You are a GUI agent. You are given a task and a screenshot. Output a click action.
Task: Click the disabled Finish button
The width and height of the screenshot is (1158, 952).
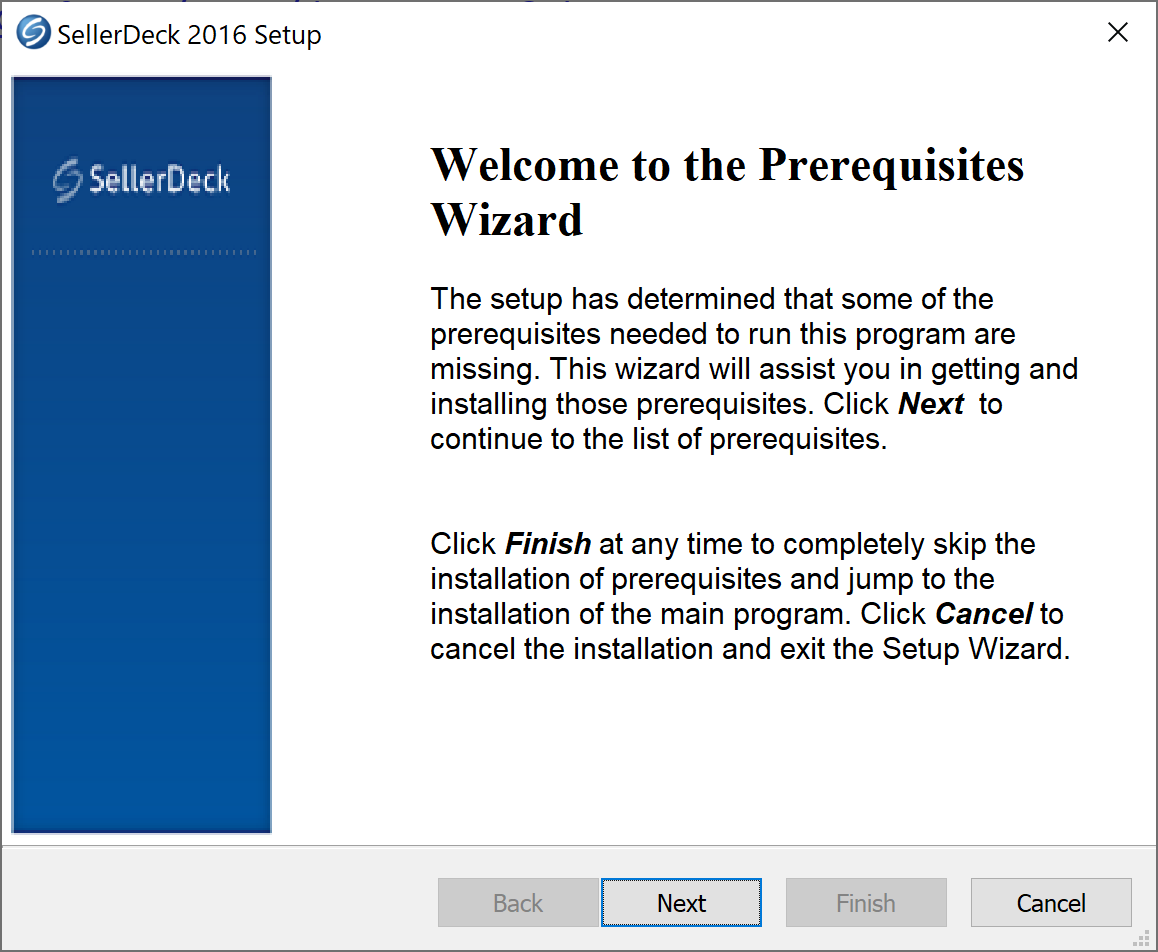865,903
